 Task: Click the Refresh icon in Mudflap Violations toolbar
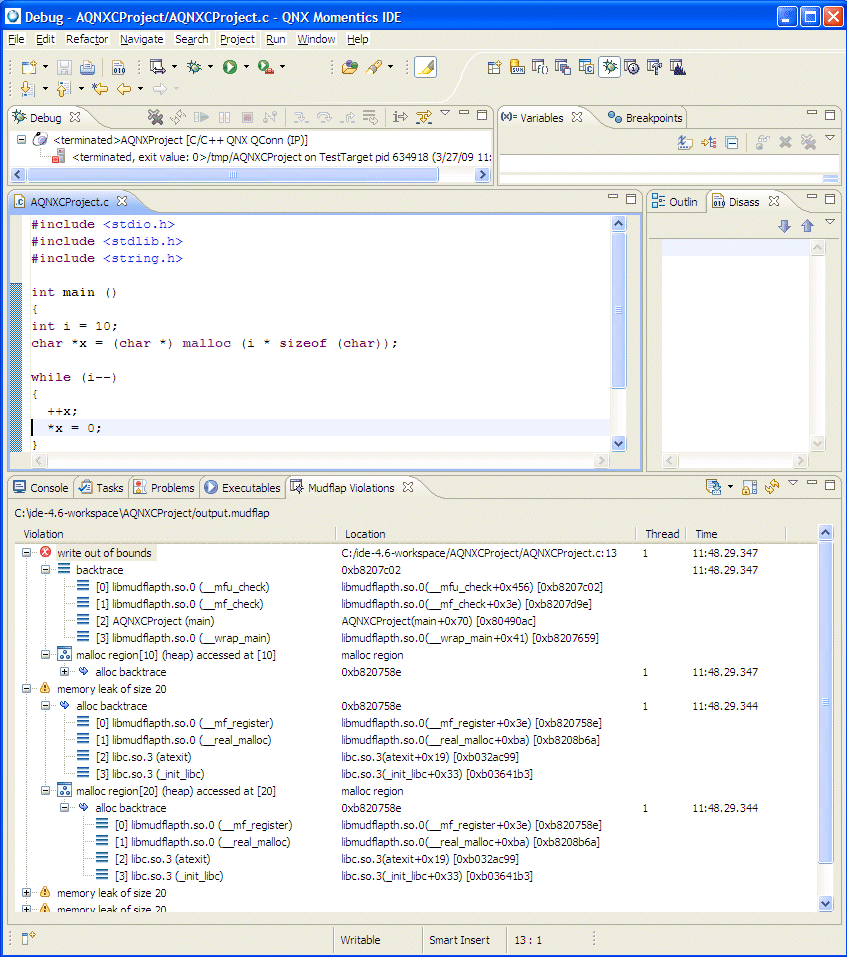click(x=772, y=487)
